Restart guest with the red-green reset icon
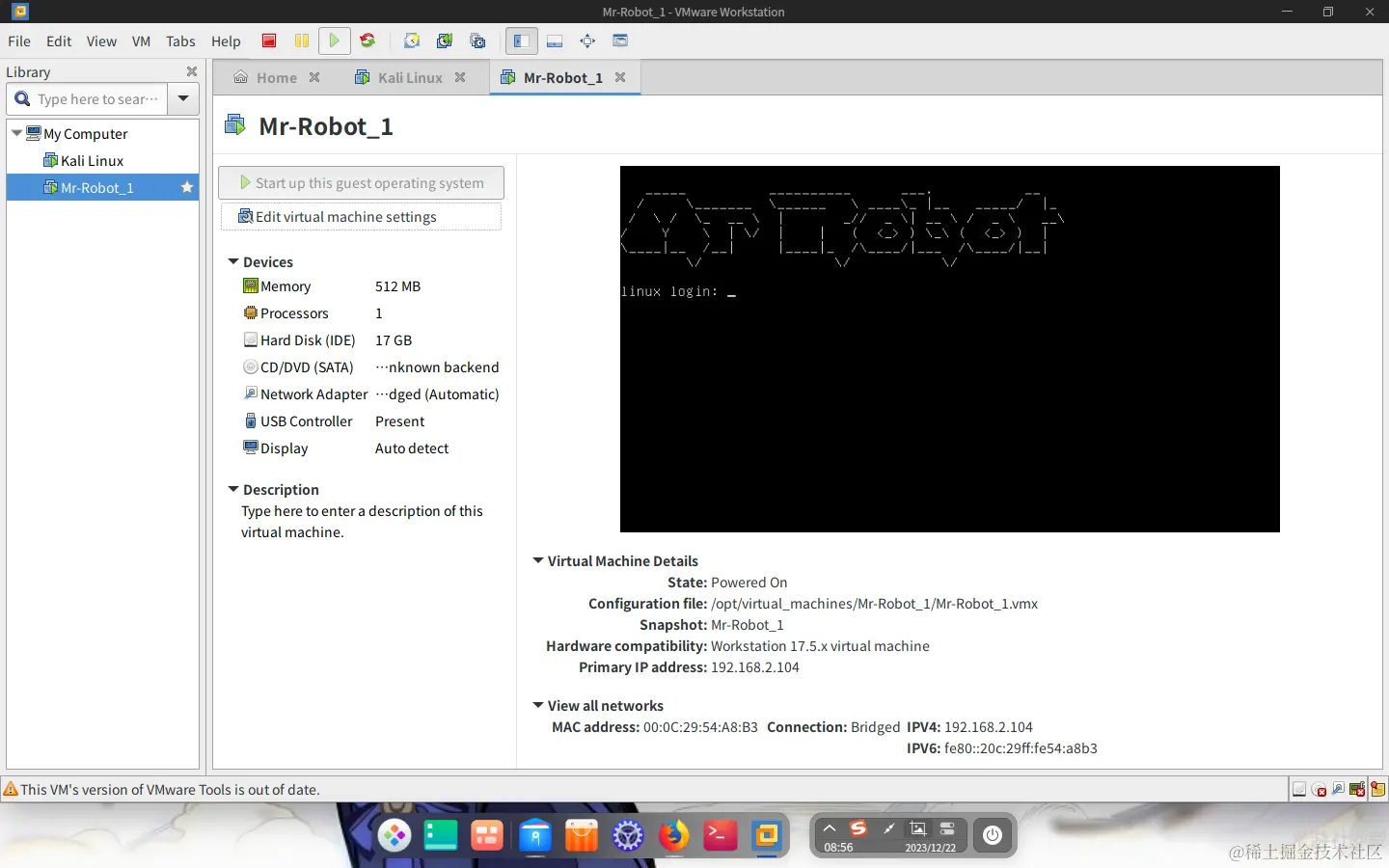Viewport: 1389px width, 868px height. coord(368,41)
